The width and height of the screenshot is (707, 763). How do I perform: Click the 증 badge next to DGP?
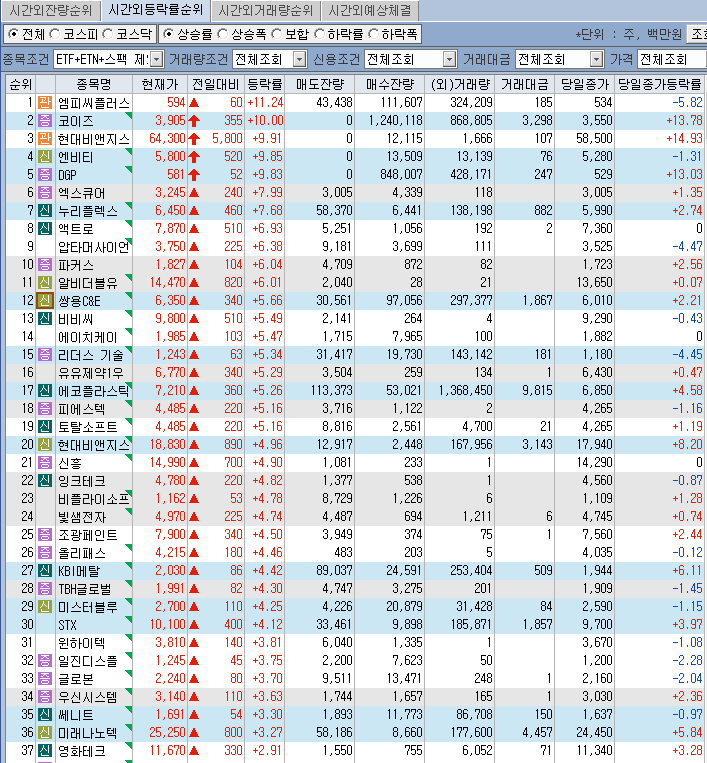coord(45,175)
